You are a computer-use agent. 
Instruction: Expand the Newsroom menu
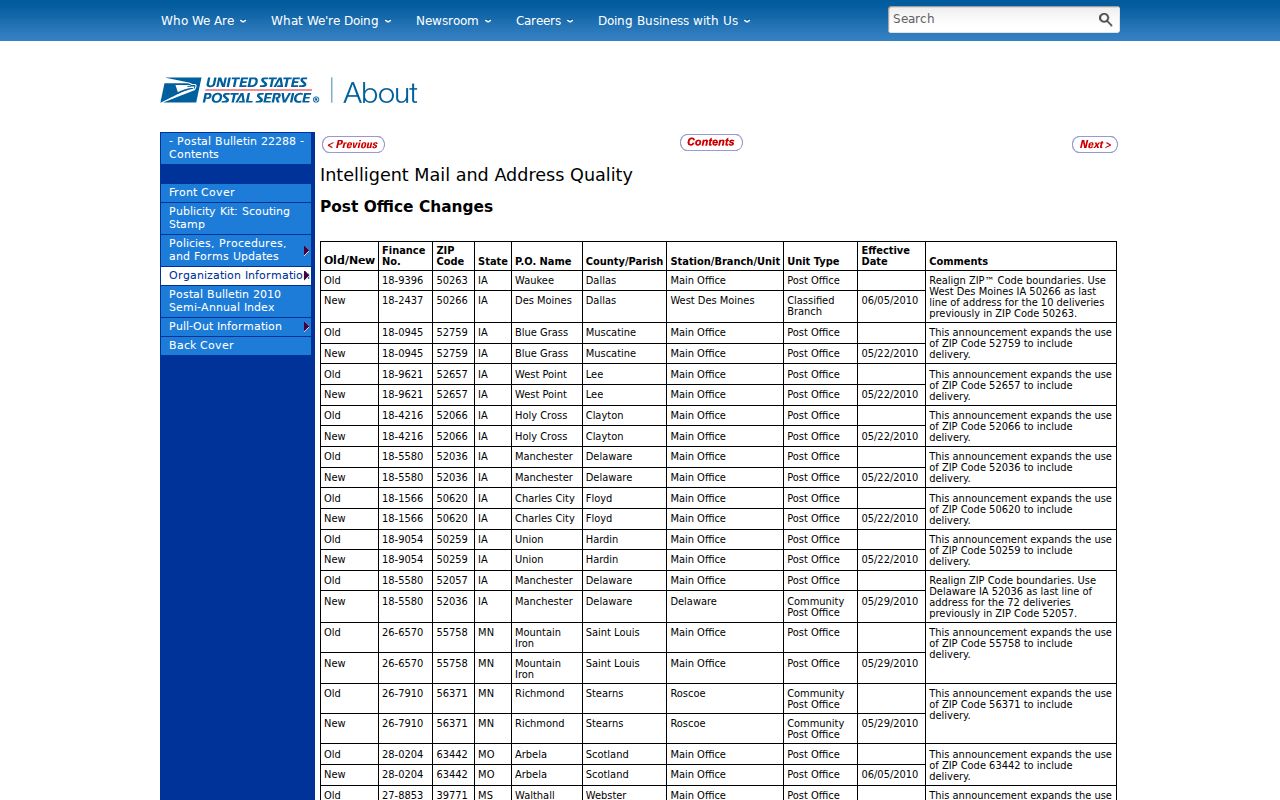[453, 20]
